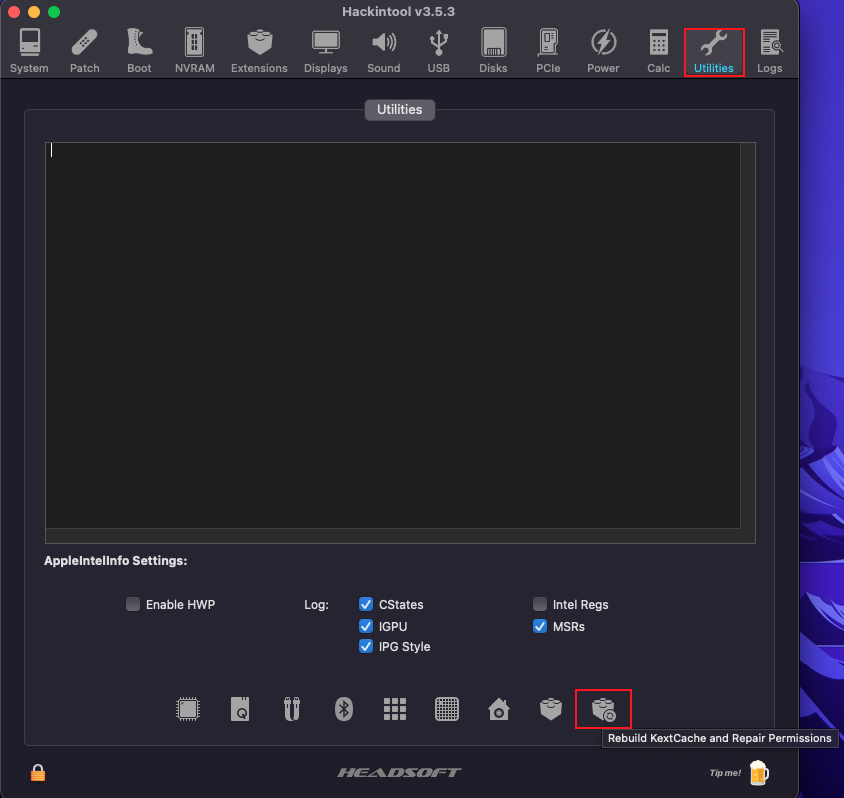Viewport: 844px width, 798px height.
Task: Click the CPU chip icon at bottom
Action: pyautogui.click(x=187, y=709)
